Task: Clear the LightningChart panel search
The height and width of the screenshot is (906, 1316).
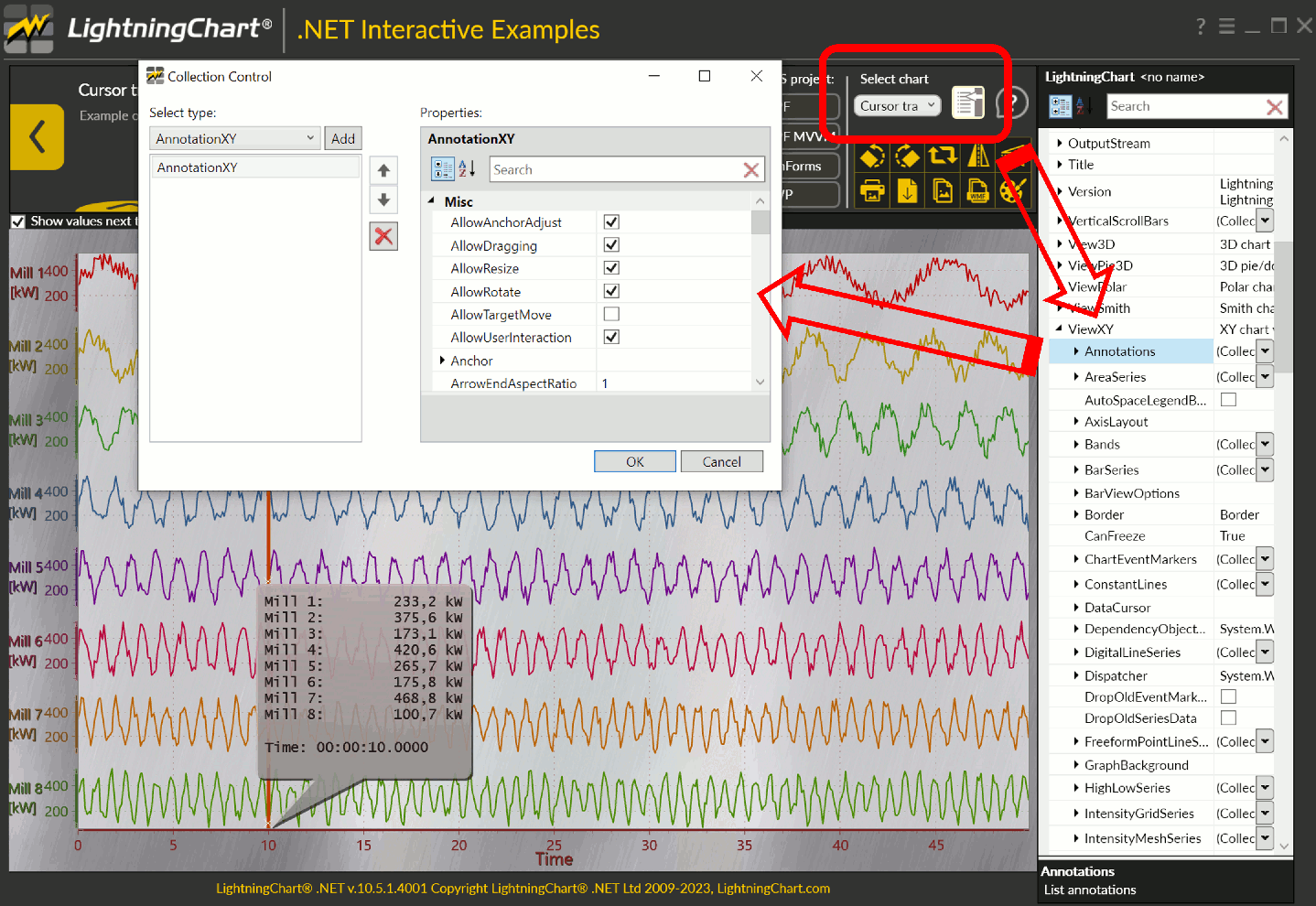Action: pyautogui.click(x=1275, y=107)
